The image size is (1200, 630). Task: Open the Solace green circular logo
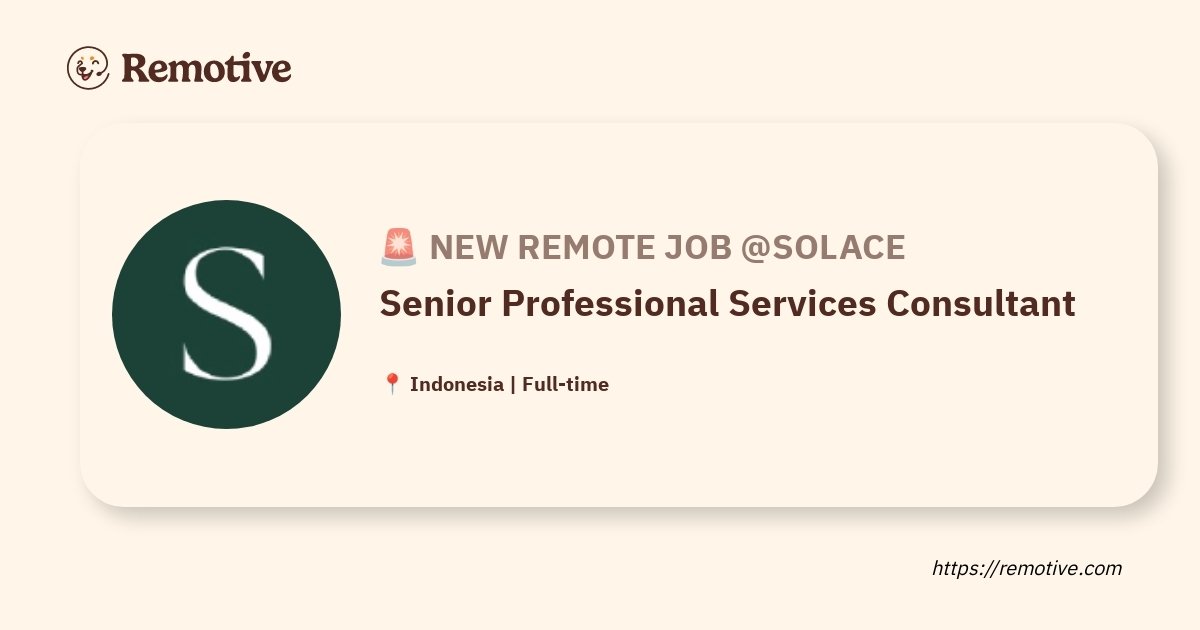tap(226, 314)
